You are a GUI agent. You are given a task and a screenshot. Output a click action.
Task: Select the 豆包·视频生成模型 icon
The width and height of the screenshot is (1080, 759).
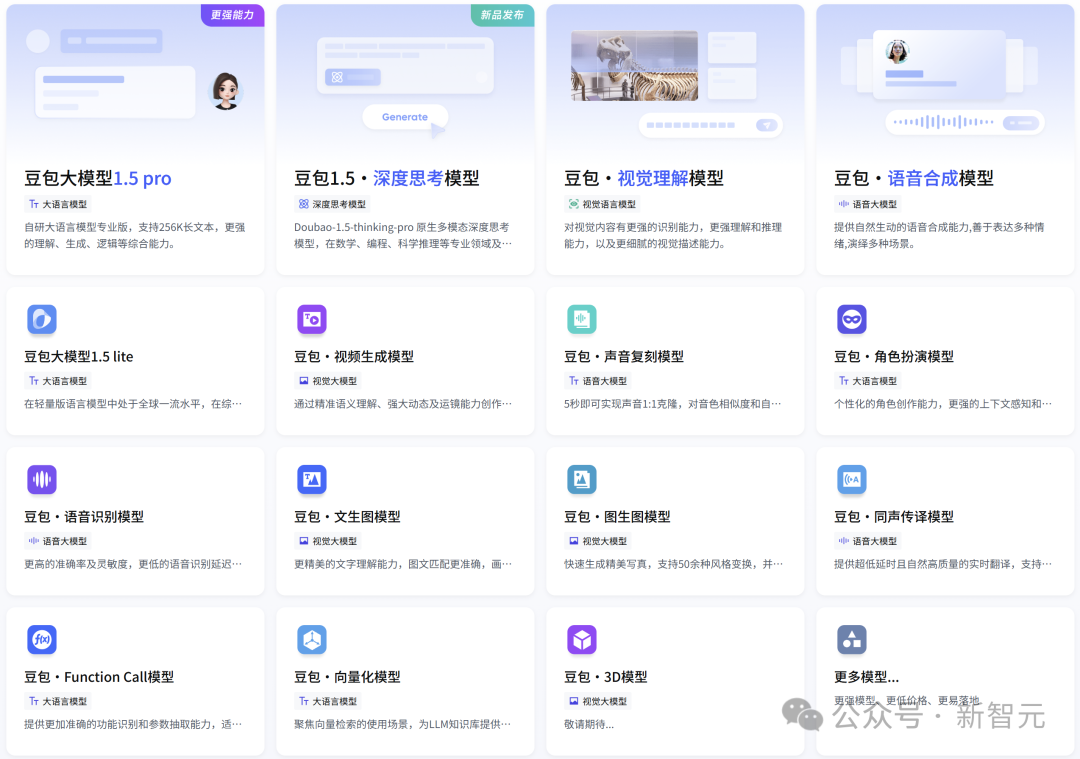click(312, 319)
